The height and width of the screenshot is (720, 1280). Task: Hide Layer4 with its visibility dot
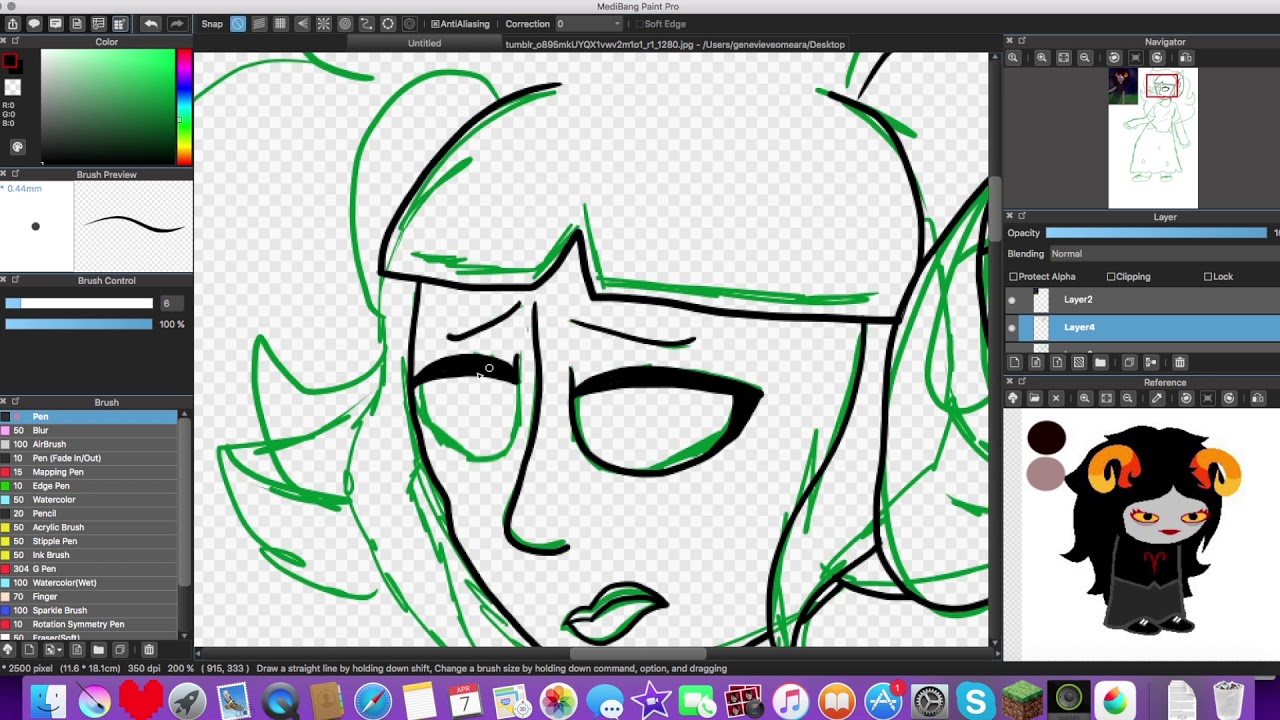point(1012,328)
